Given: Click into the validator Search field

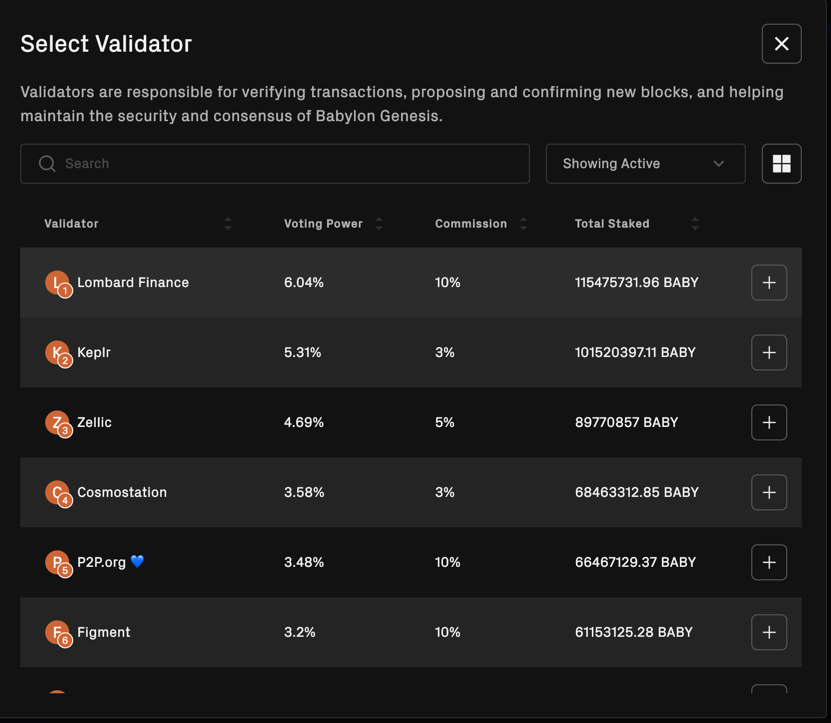Looking at the screenshot, I should click(x=290, y=164).
